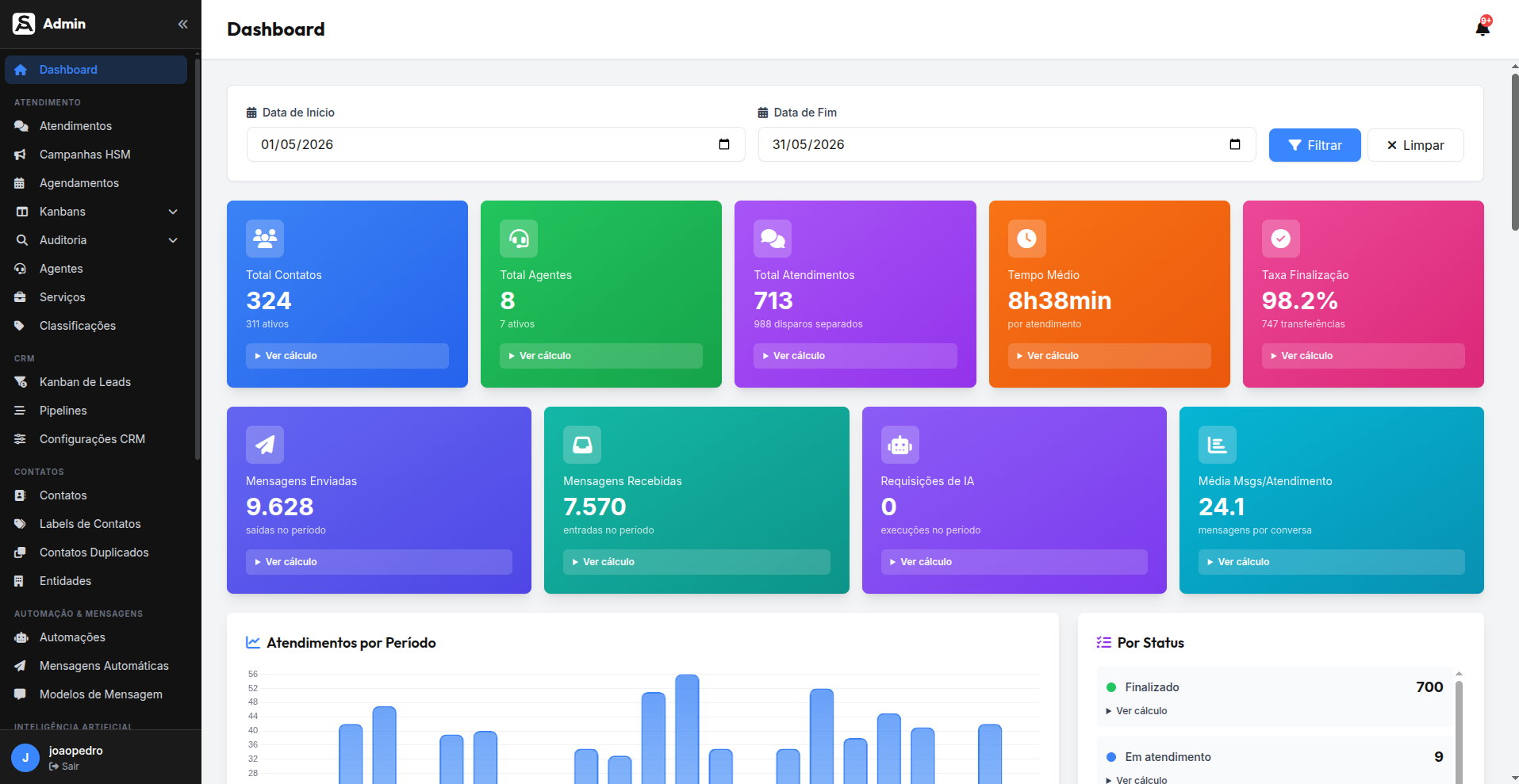Click the Automações robot icon in sidebar
1519x784 pixels.
coord(21,637)
